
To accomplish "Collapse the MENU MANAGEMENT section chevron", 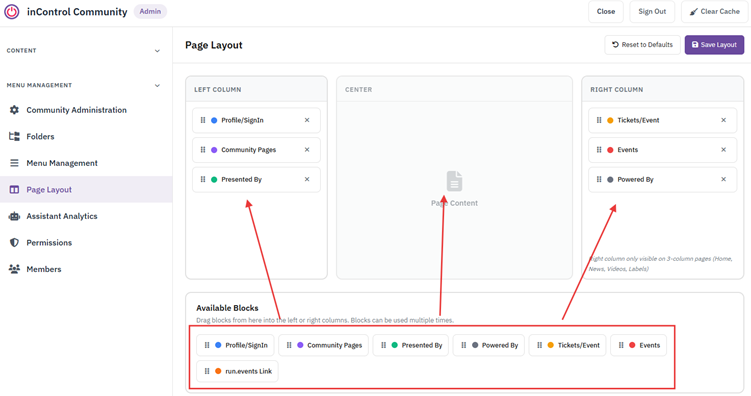I will point(157,86).
